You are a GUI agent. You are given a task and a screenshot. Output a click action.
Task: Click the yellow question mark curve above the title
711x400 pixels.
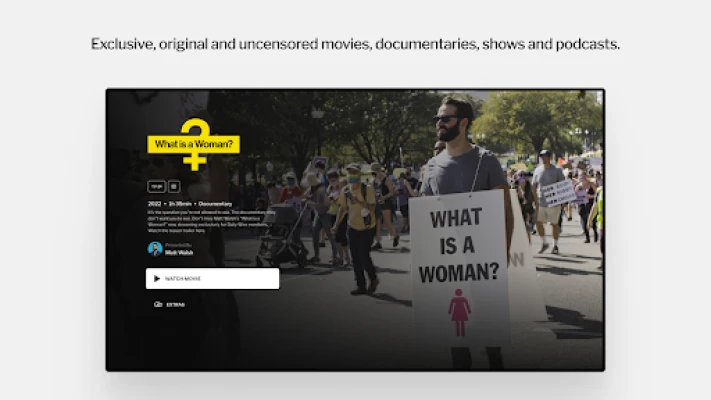pyautogui.click(x=197, y=126)
